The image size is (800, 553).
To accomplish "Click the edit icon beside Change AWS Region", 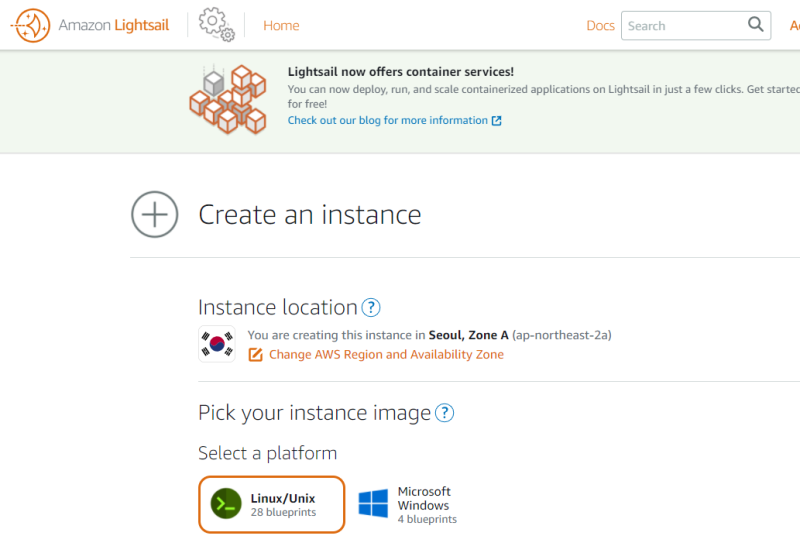I will (255, 355).
